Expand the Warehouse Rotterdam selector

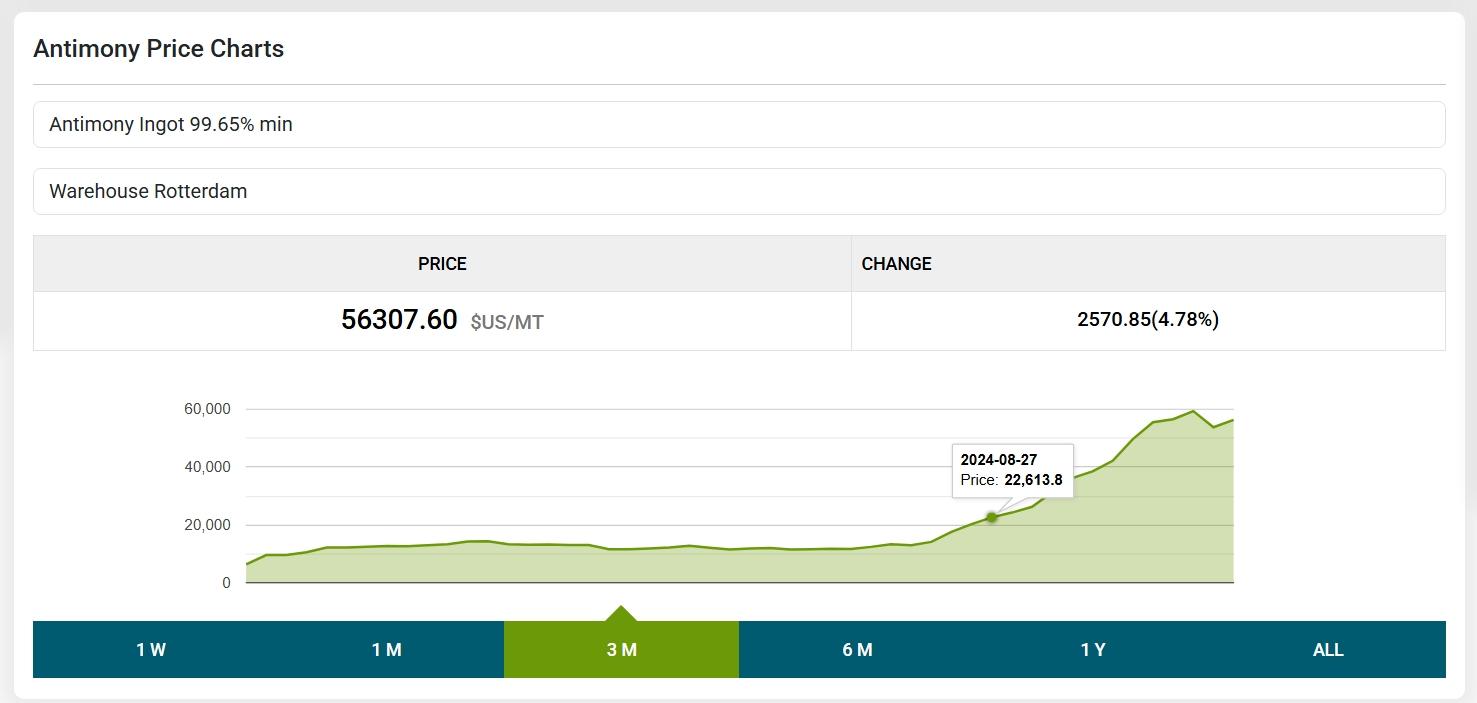[738, 191]
